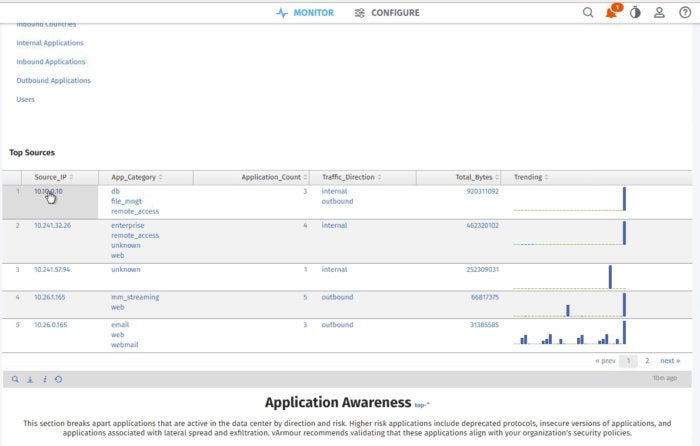Open the notifications bell with badge
Viewport: 700px width, 446px height.
coord(612,12)
